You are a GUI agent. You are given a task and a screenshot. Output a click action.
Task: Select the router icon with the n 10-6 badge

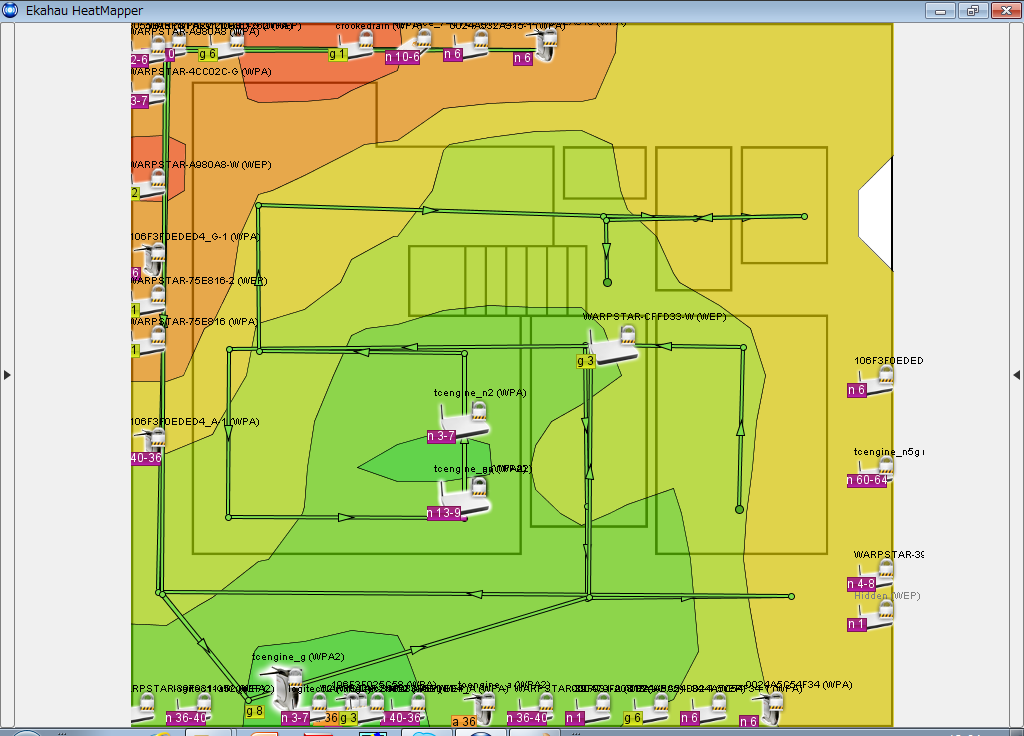(x=413, y=43)
